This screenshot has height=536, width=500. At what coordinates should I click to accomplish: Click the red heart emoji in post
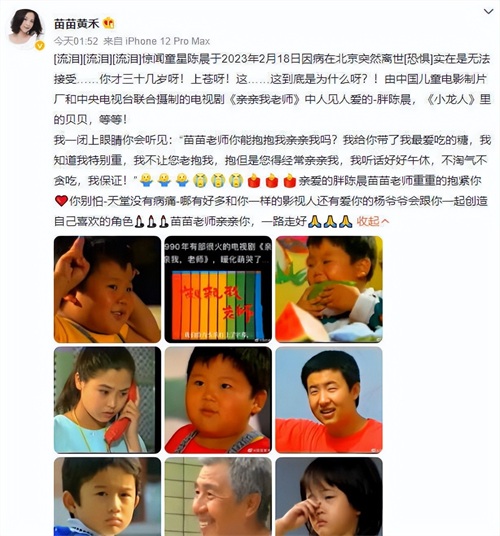pos(61,201)
